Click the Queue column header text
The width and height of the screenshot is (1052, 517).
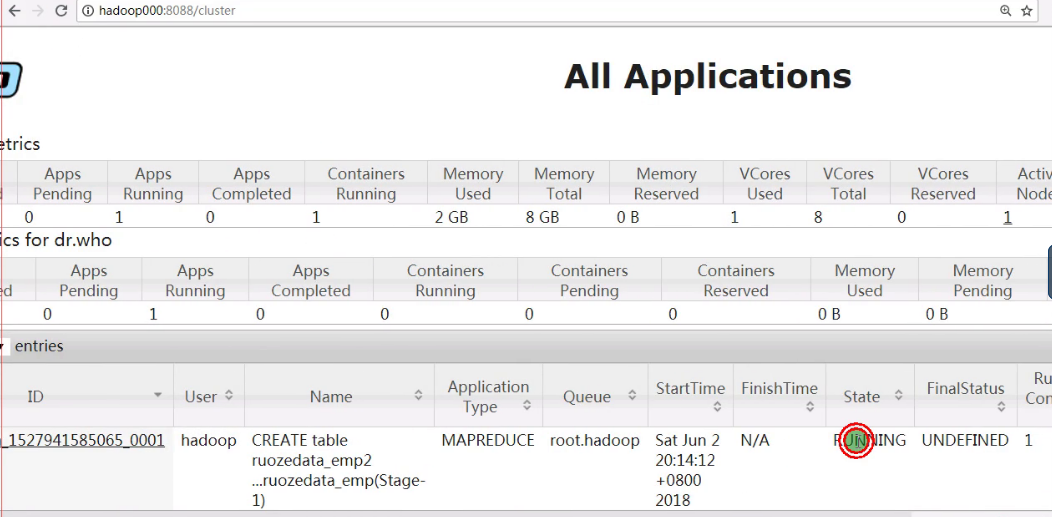(587, 396)
